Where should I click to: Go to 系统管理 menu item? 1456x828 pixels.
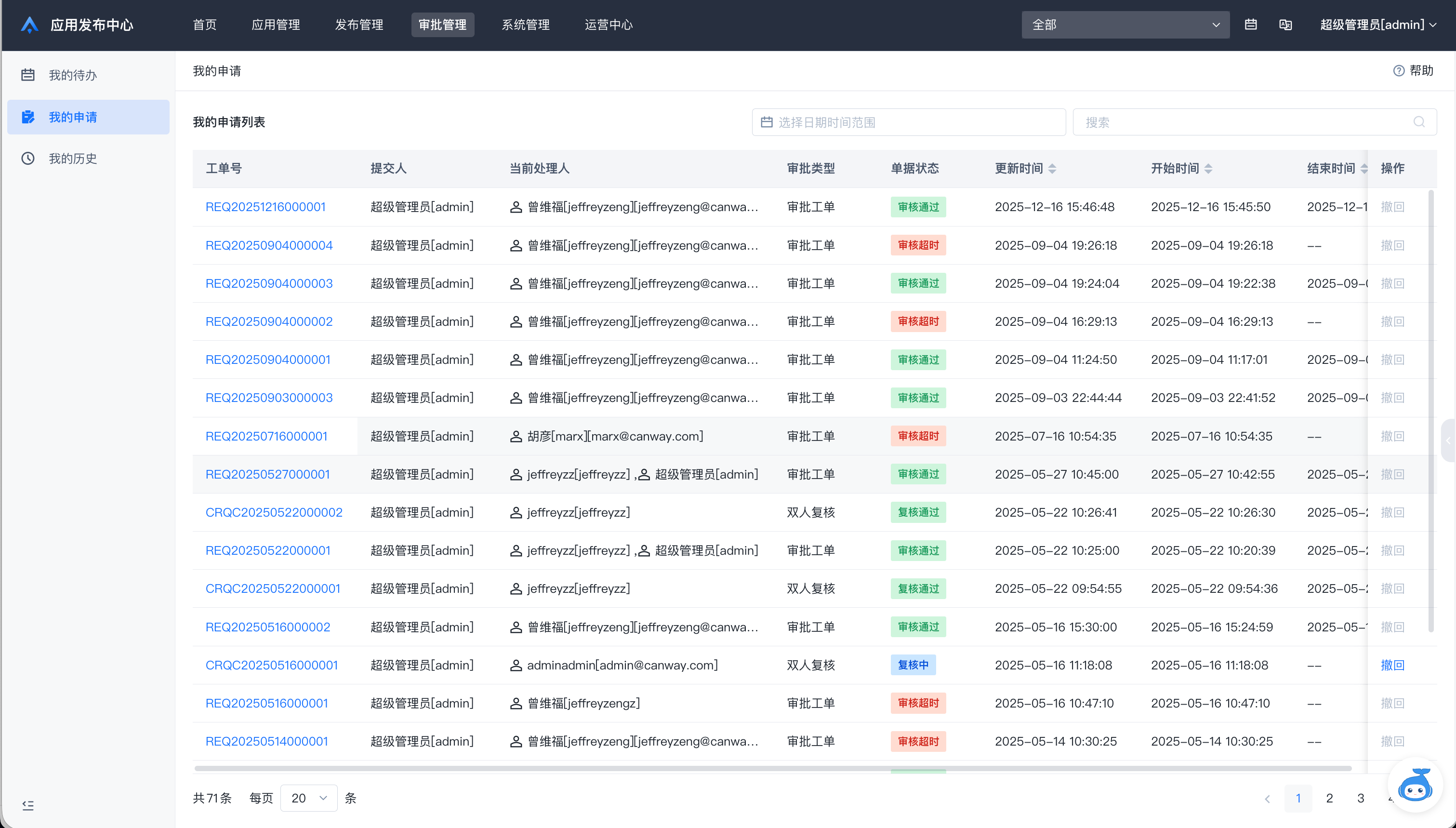coord(526,25)
